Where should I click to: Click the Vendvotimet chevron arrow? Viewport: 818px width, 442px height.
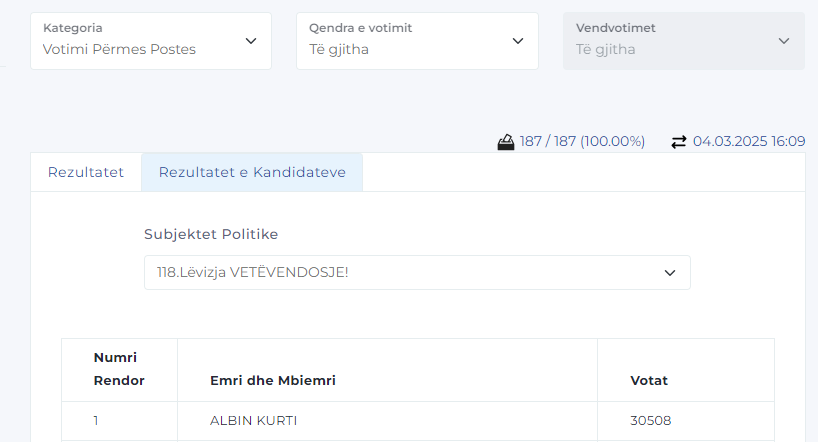point(784,41)
